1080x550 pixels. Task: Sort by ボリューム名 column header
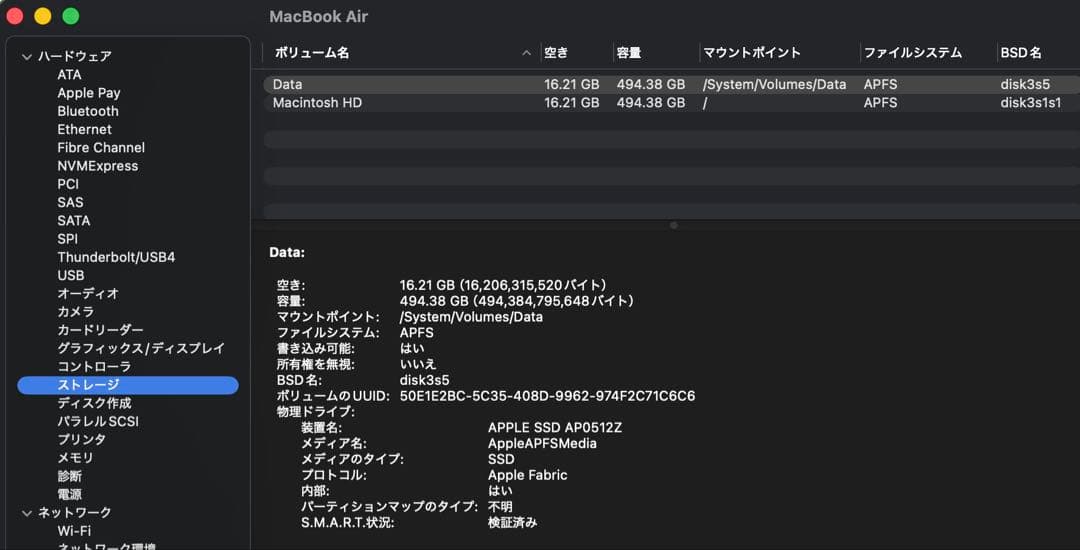pos(312,53)
